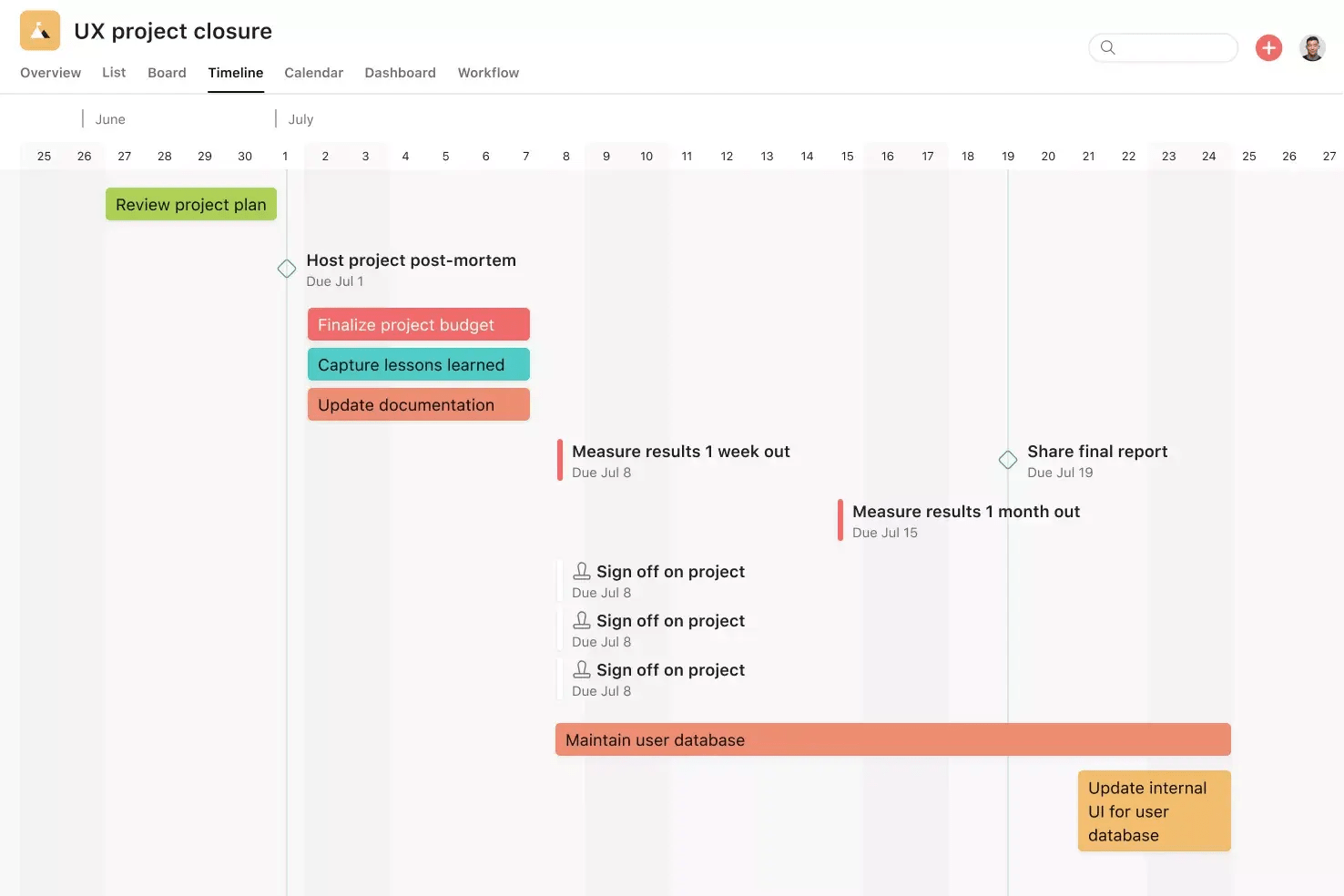Open your profile avatar menu
Screen dimensions: 1344x896
click(1312, 47)
